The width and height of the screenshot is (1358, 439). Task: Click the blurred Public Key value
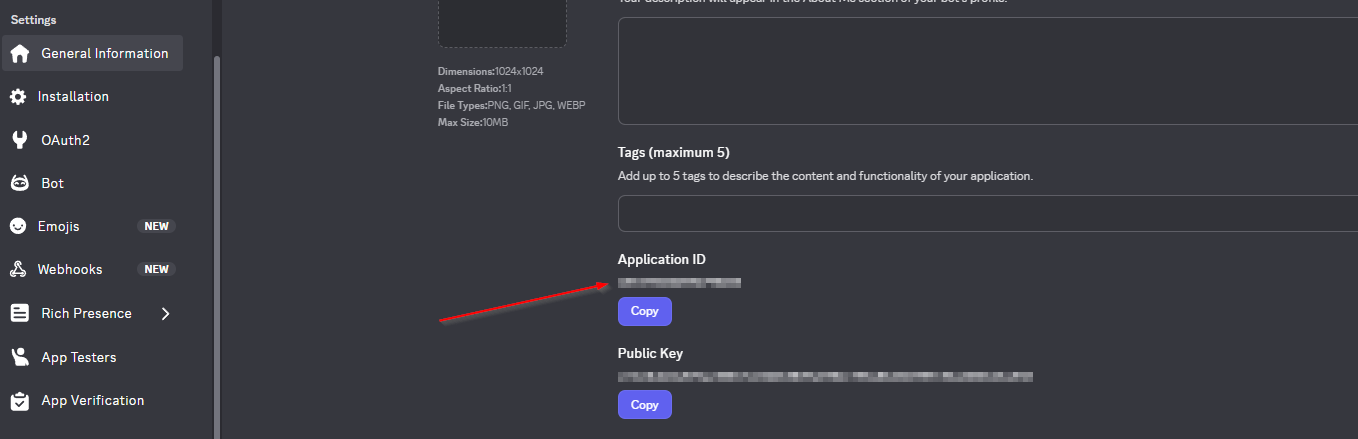[x=825, y=377]
